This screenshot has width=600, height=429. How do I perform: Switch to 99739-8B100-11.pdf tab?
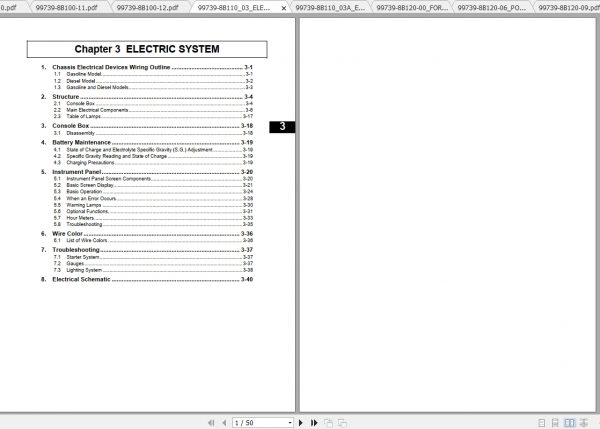(67, 8)
